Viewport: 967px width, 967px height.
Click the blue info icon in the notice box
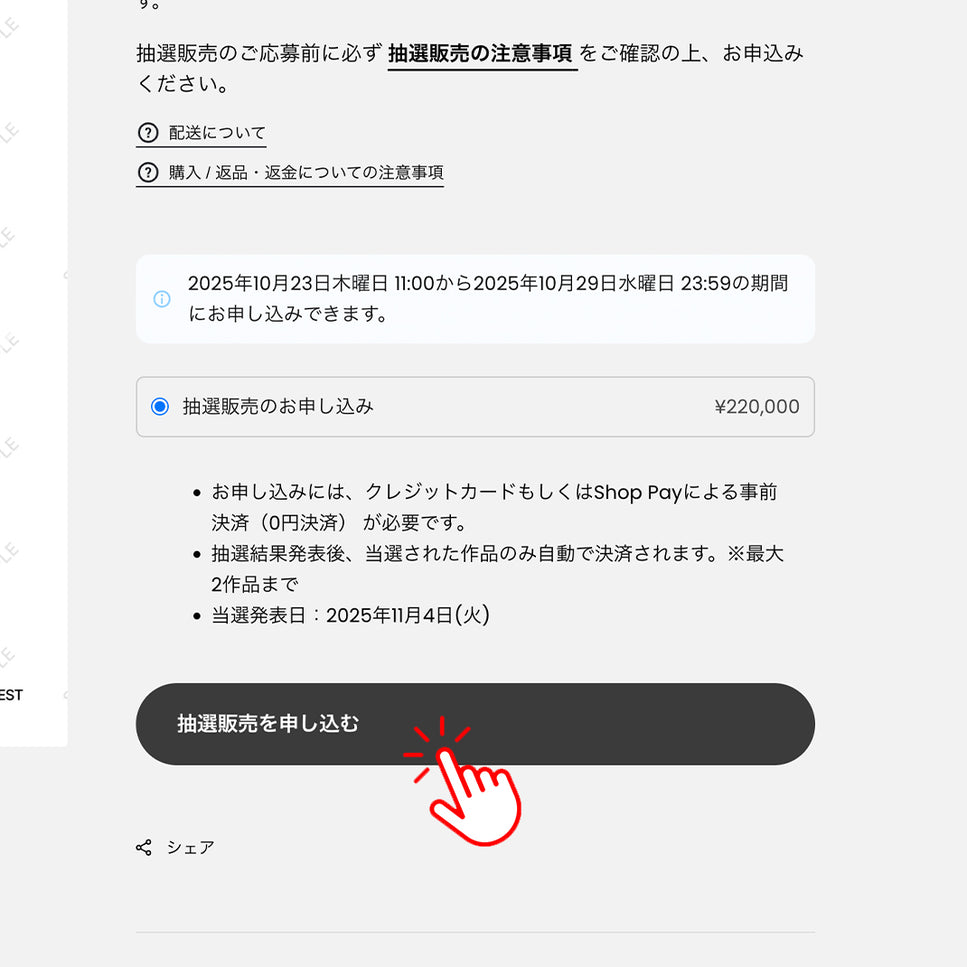pos(162,299)
